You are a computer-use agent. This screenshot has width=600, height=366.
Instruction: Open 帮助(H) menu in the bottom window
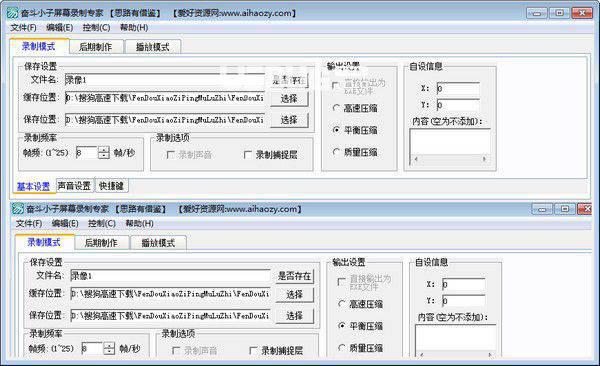[139, 224]
